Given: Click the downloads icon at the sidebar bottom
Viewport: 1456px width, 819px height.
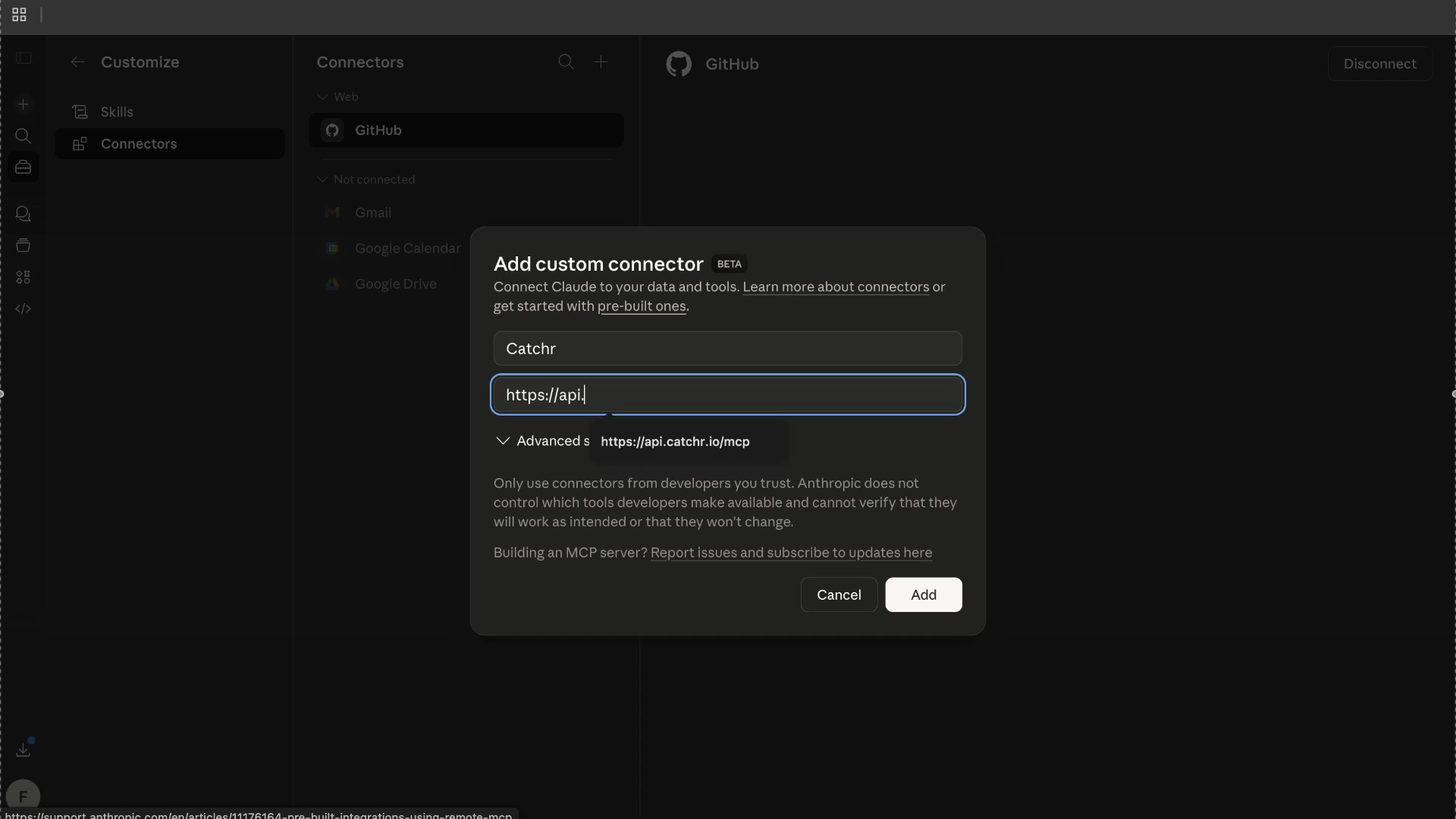Looking at the screenshot, I should pos(24,749).
